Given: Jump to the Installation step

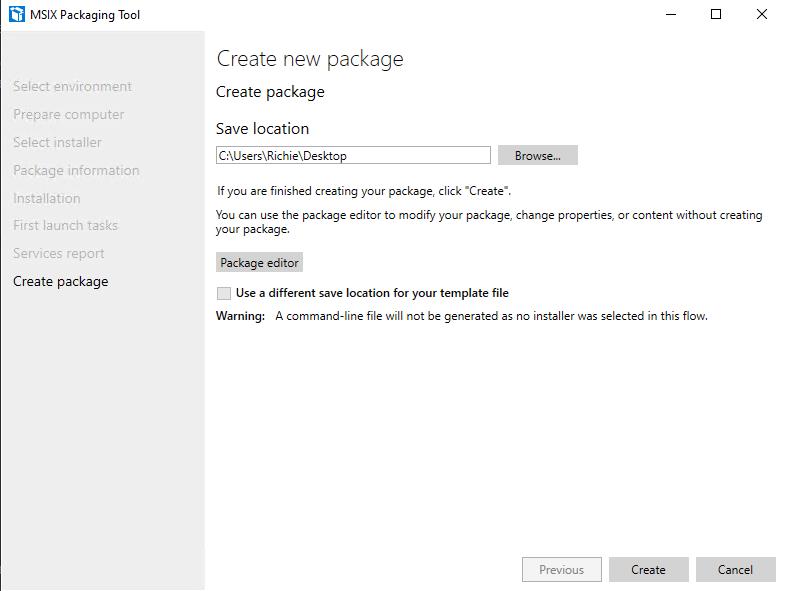Looking at the screenshot, I should pyautogui.click(x=47, y=198).
